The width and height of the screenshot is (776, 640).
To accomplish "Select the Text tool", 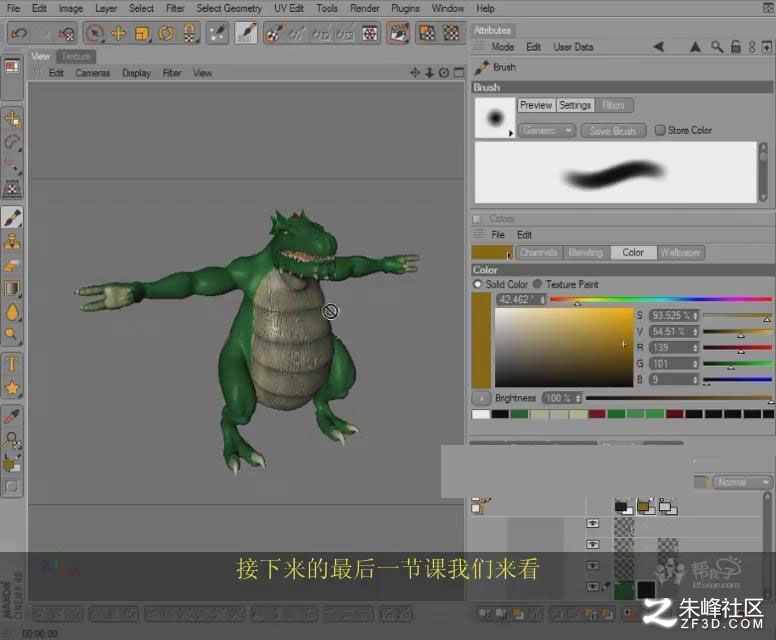I will [x=12, y=365].
